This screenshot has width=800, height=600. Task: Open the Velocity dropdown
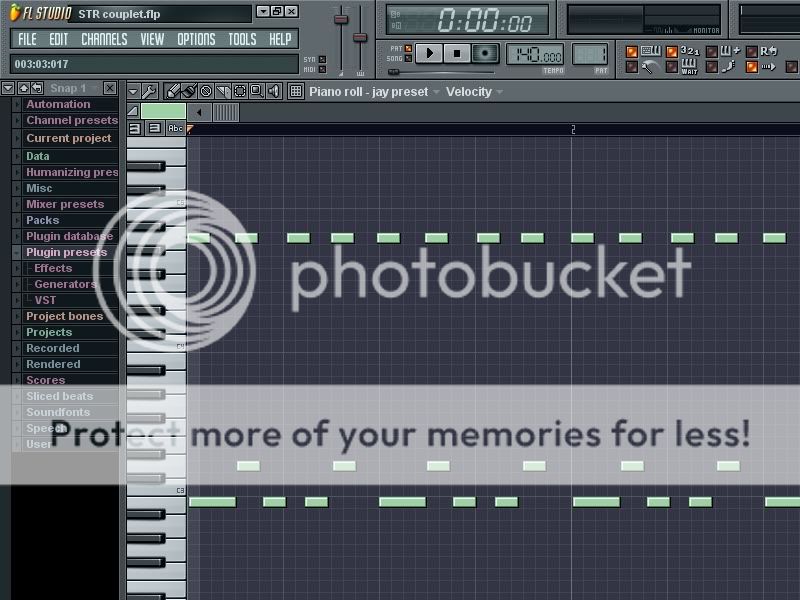click(x=474, y=92)
